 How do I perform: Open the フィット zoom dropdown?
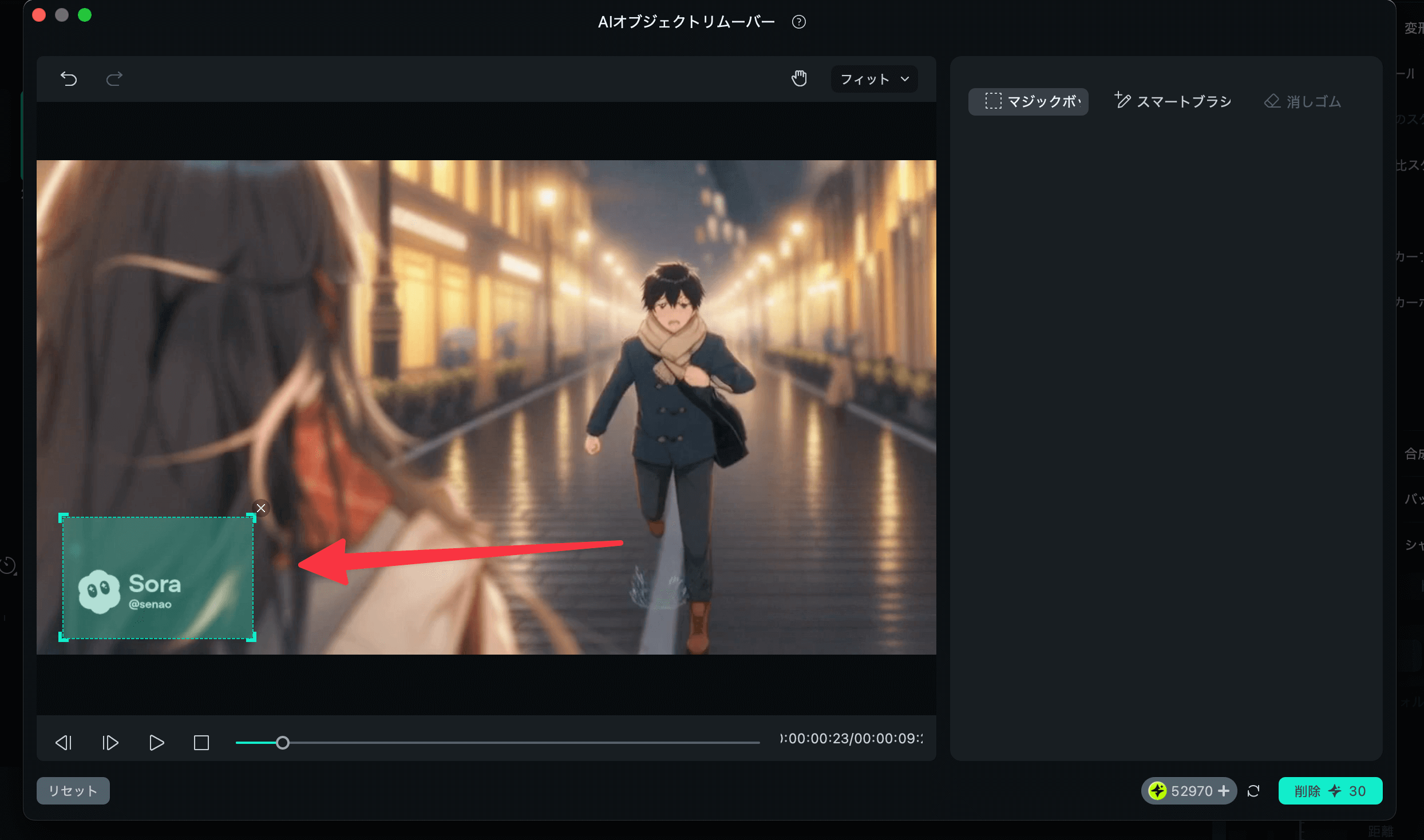[x=874, y=79]
